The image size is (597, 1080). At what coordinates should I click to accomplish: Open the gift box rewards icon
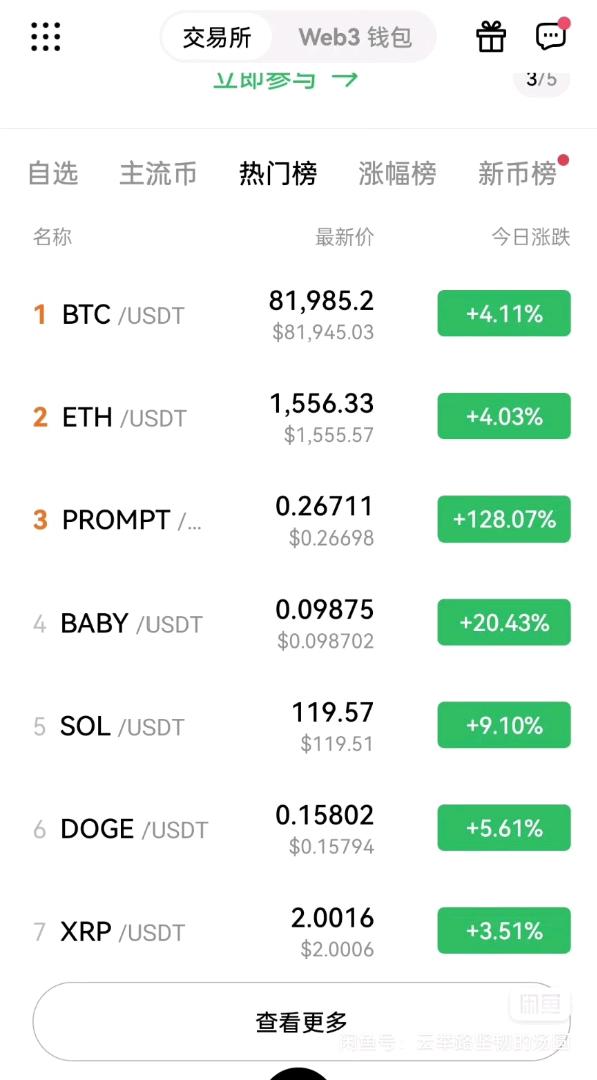[491, 37]
